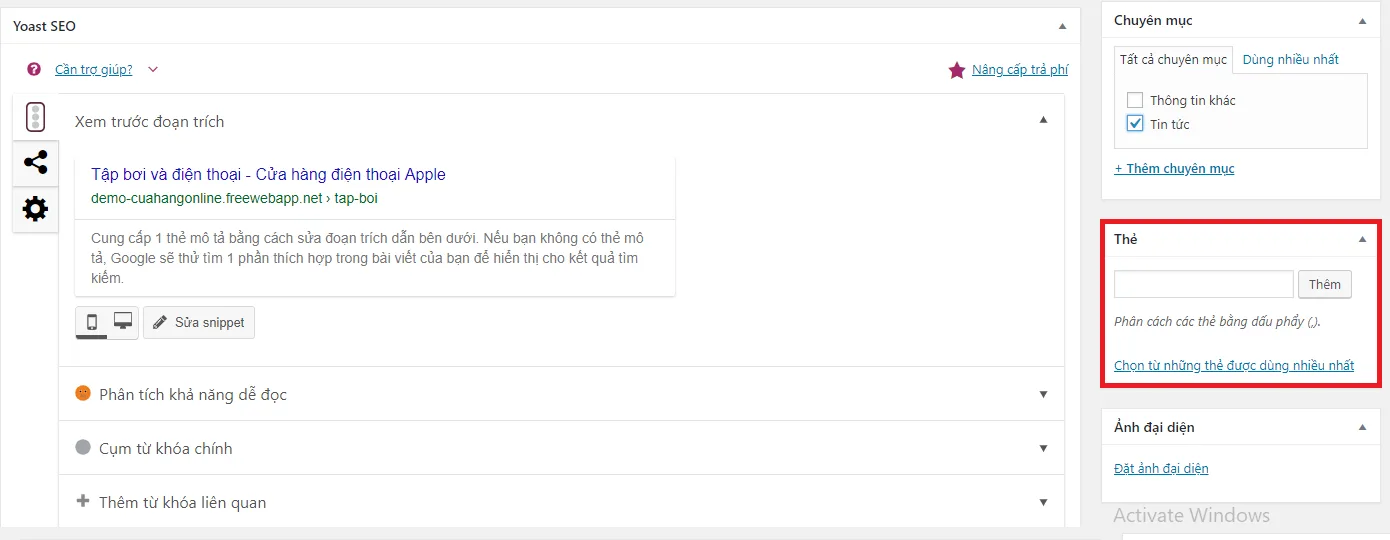Switch to desktop snippet preview

(x=123, y=322)
